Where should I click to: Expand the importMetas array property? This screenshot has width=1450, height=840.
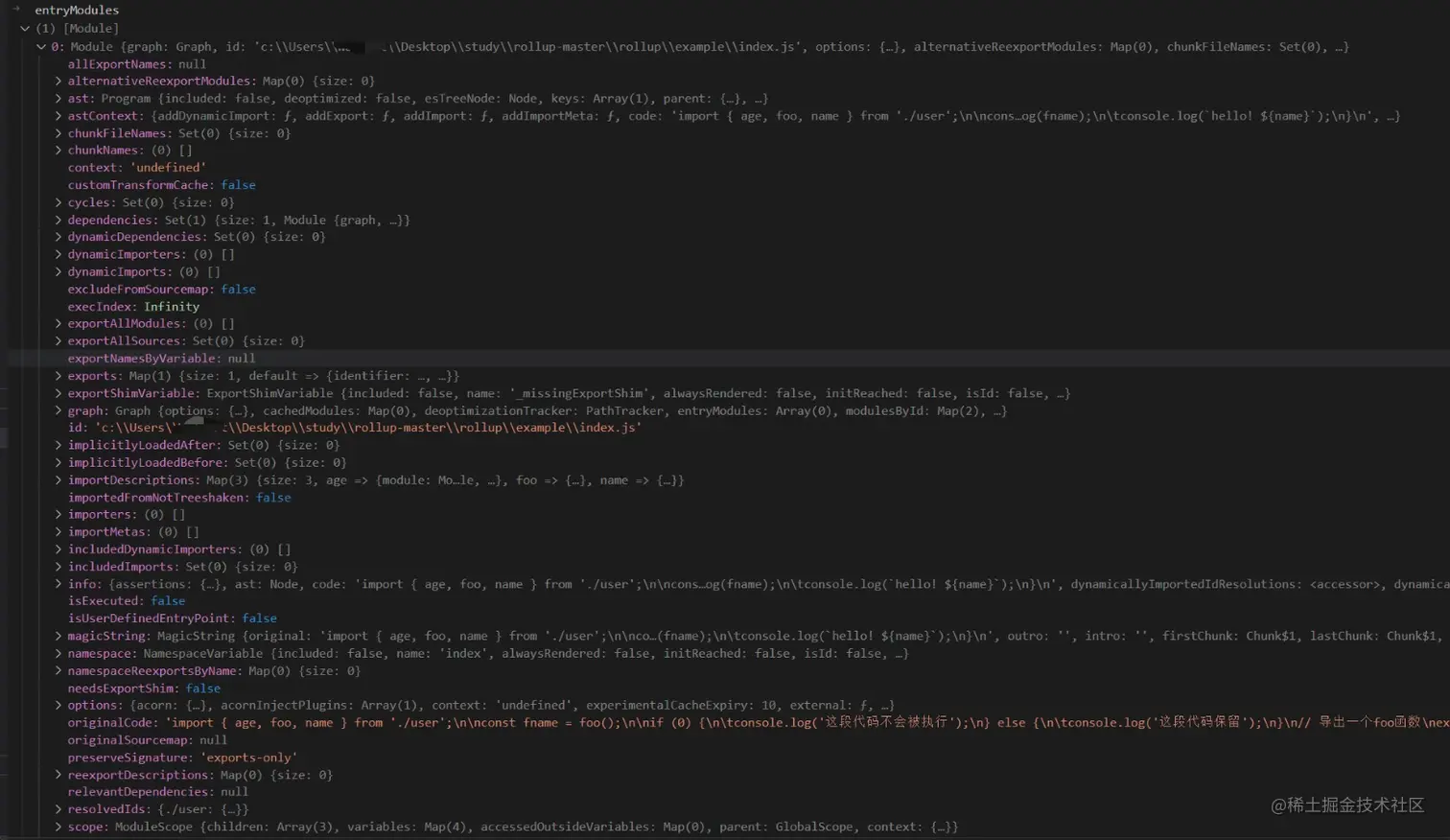(x=58, y=531)
